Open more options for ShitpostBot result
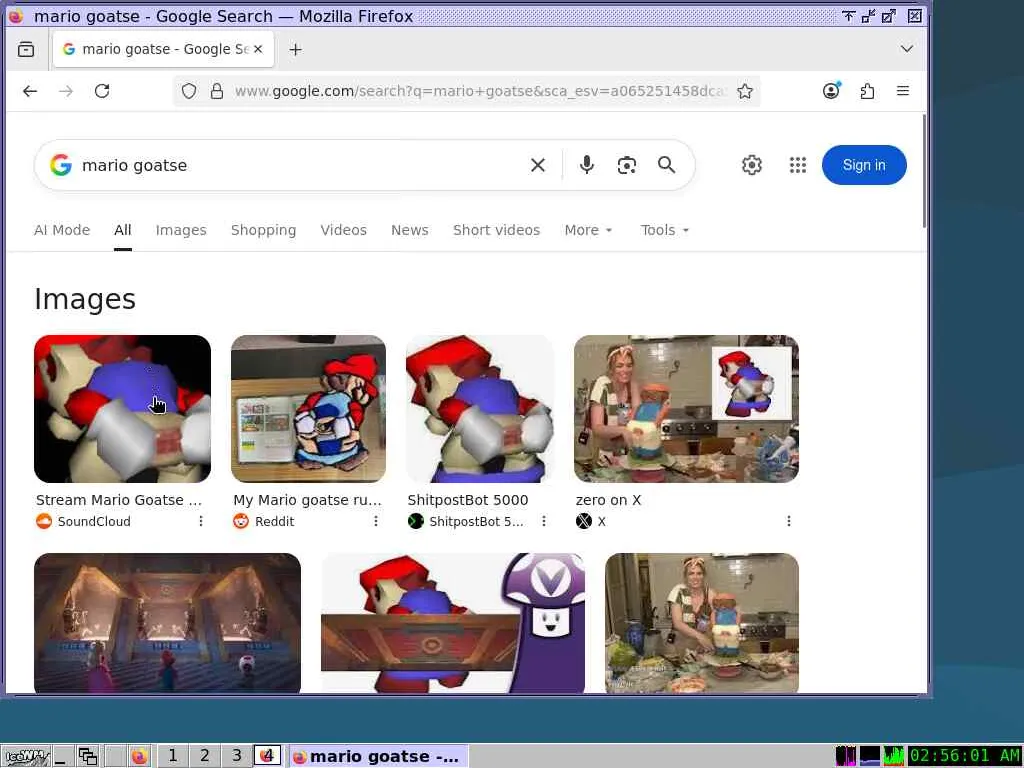The image size is (1024, 768). (543, 521)
